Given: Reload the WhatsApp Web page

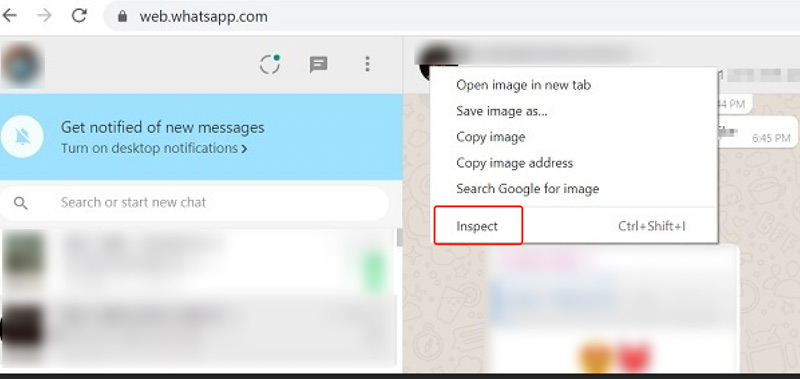Looking at the screenshot, I should [x=79, y=16].
